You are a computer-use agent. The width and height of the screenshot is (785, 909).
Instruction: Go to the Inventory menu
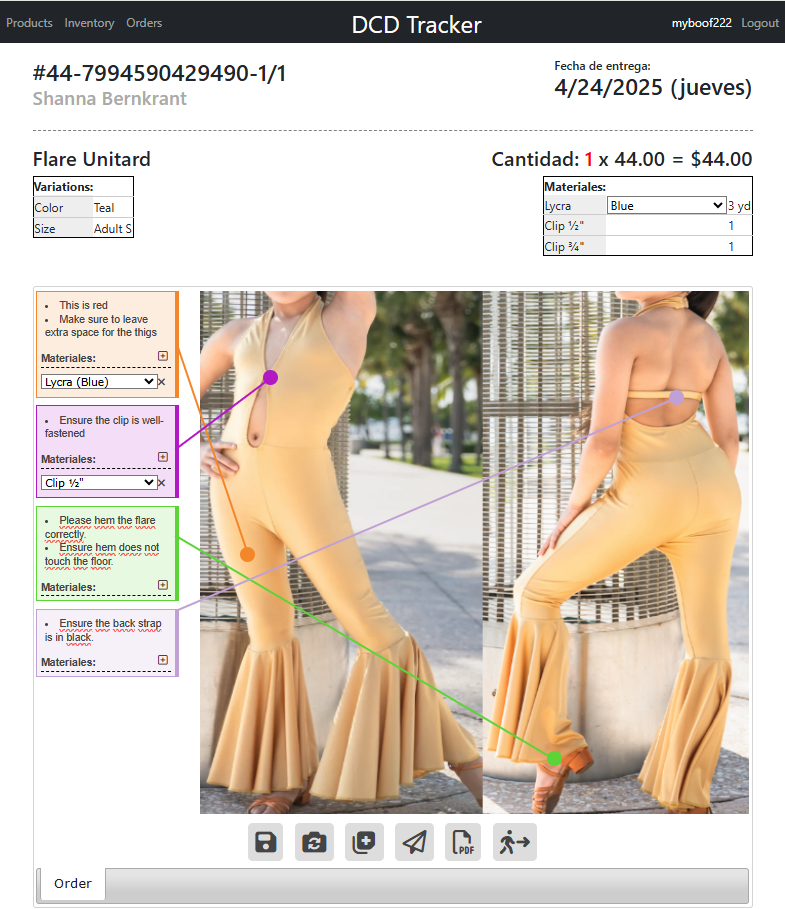(89, 23)
